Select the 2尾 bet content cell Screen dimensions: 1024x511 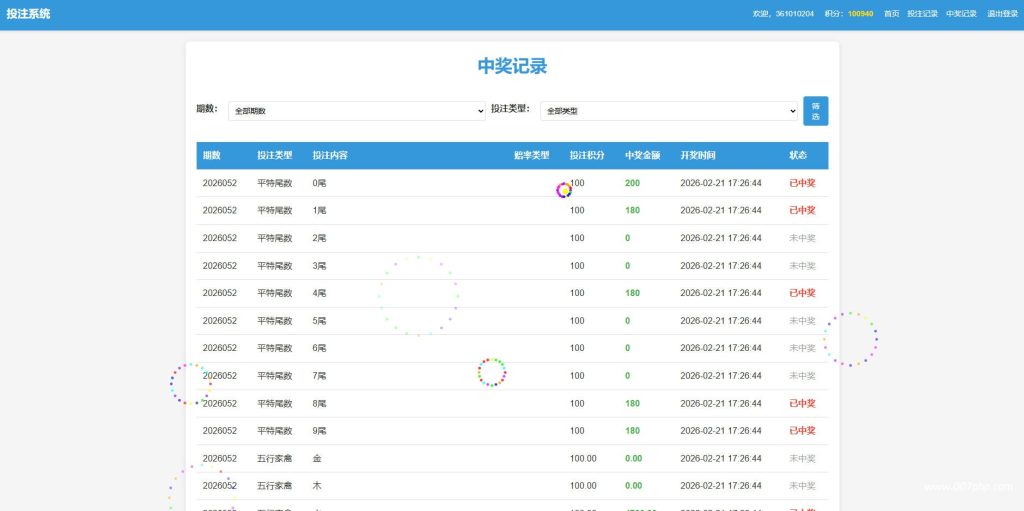tap(319, 238)
